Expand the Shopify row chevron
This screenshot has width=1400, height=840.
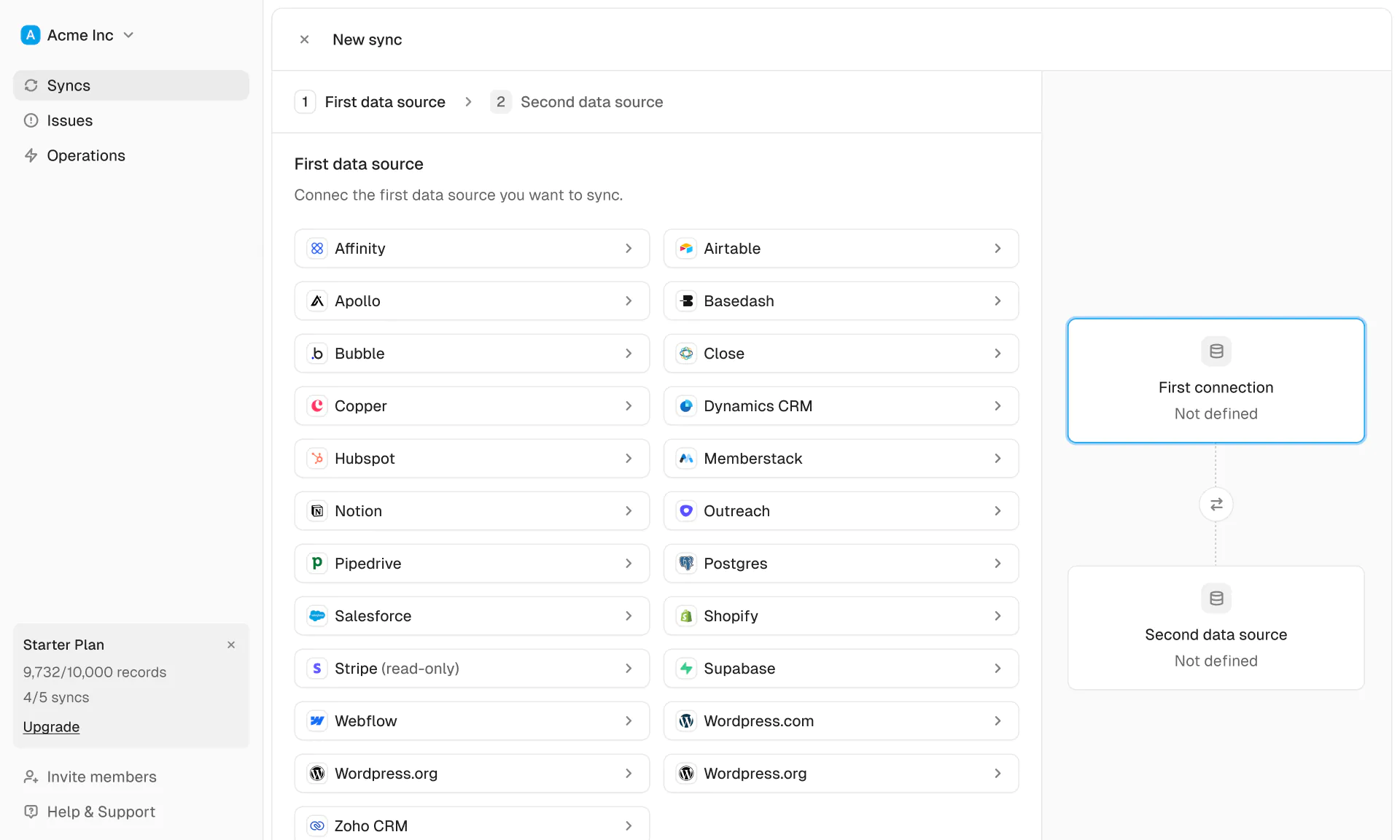pos(997,616)
